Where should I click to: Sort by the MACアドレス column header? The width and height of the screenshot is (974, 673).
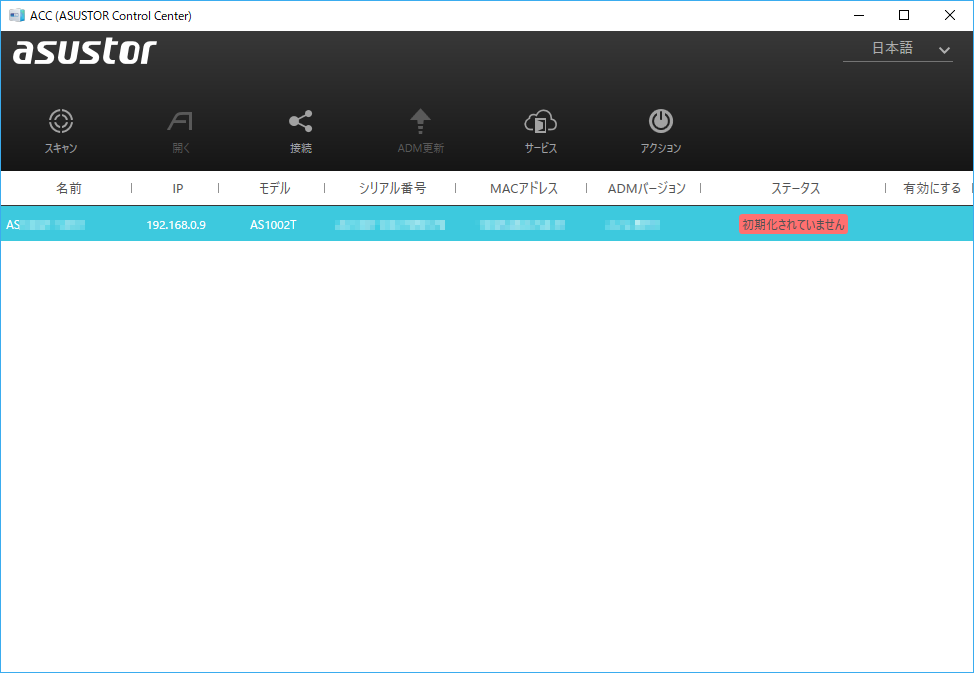[x=524, y=188]
